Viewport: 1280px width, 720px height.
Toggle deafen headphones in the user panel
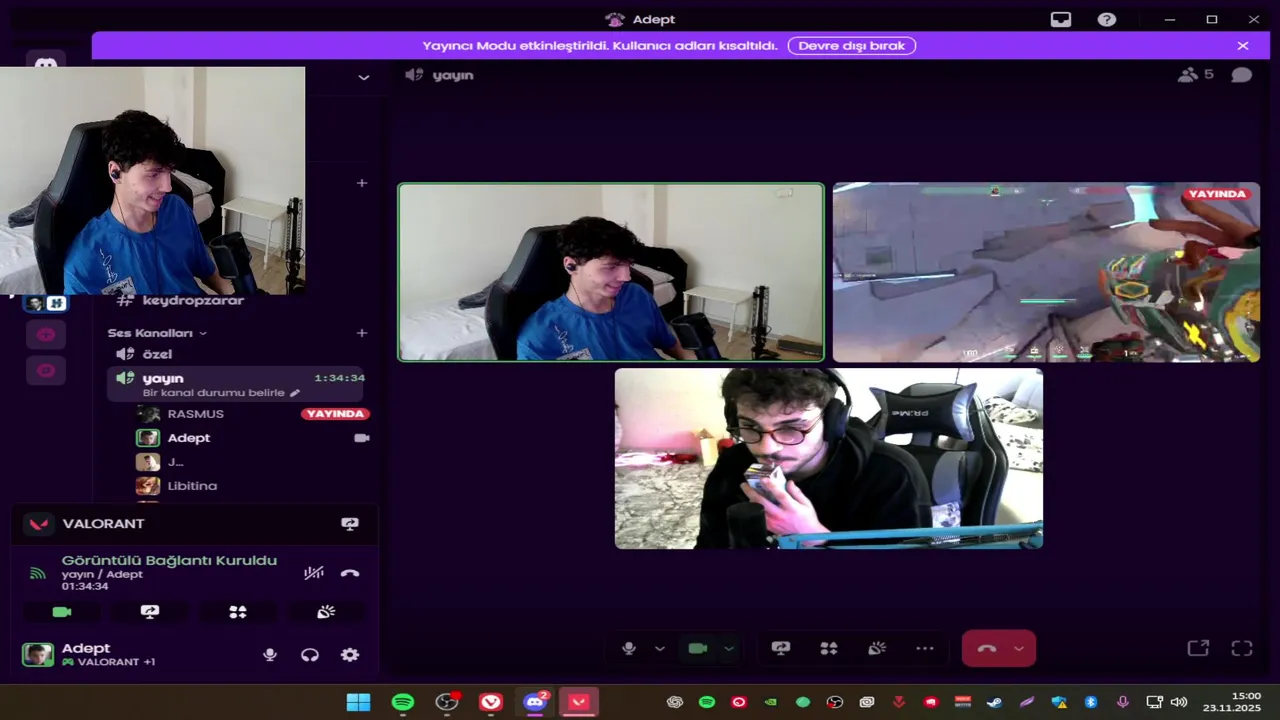point(310,655)
